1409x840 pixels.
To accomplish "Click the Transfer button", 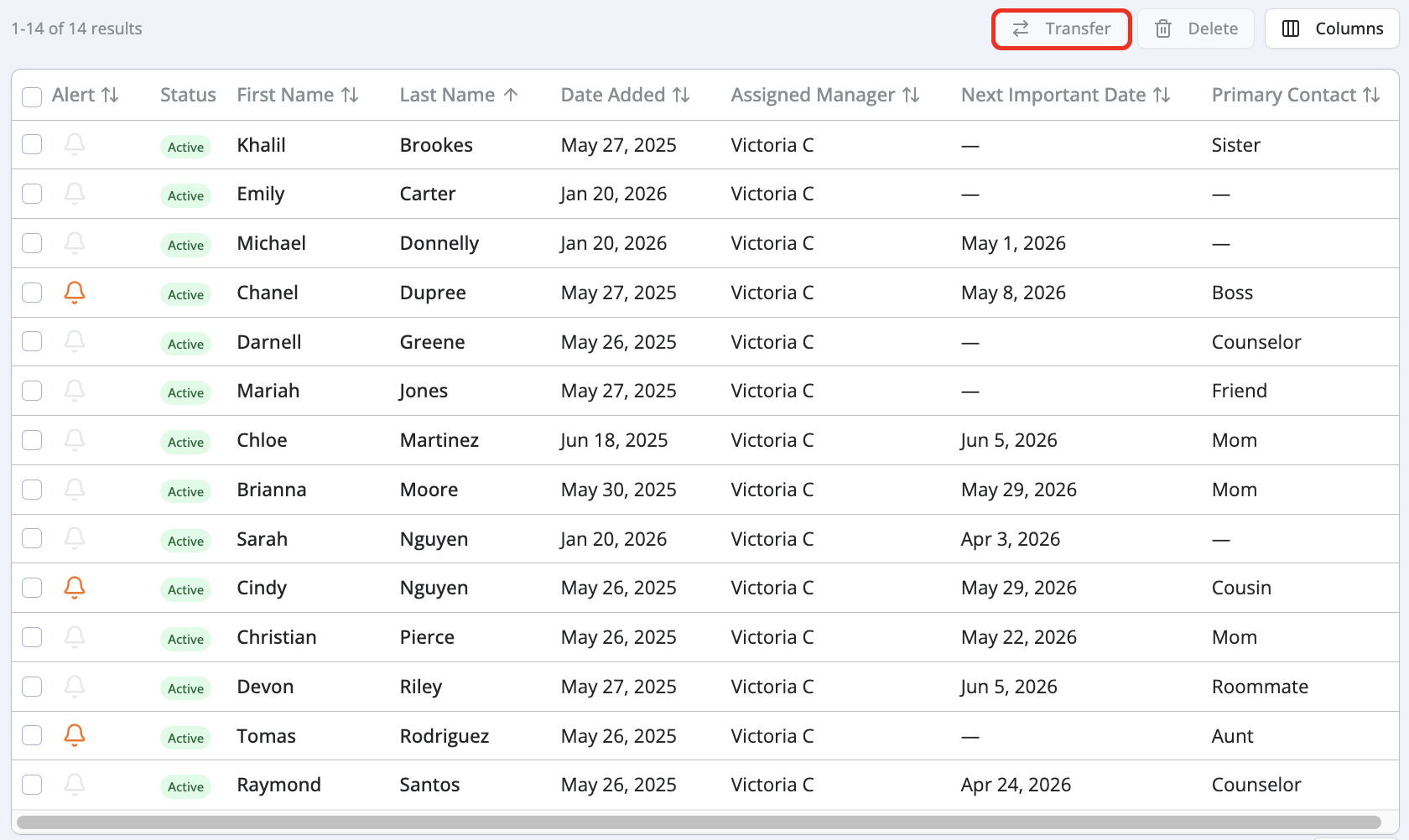I will coord(1061,29).
